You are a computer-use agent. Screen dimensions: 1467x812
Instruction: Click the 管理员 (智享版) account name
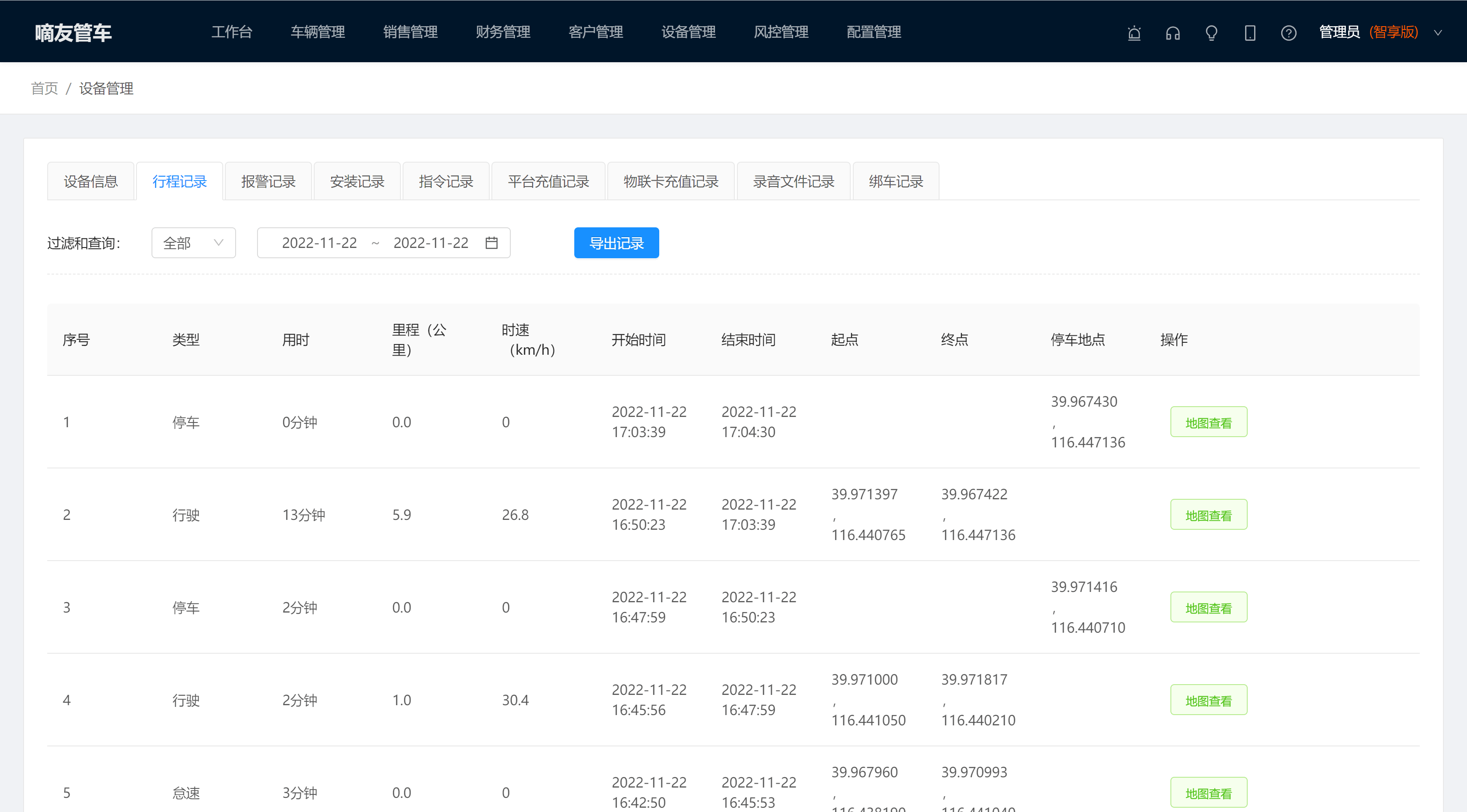click(1369, 32)
